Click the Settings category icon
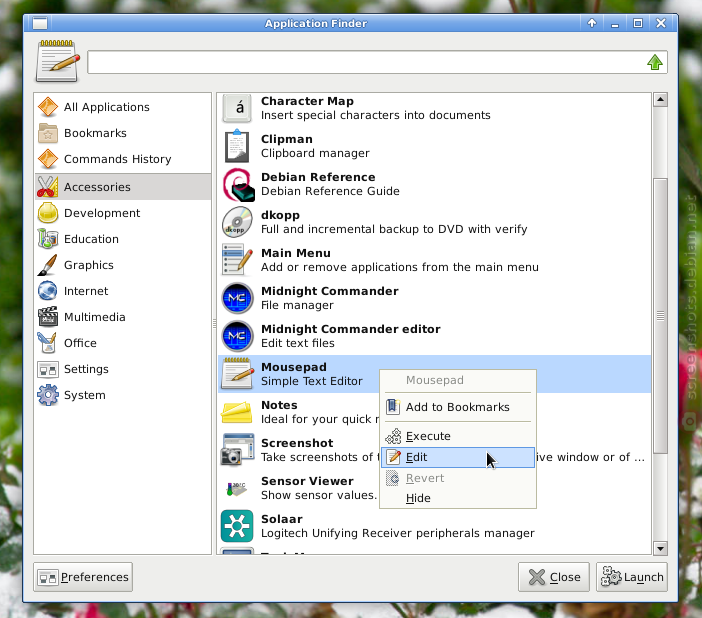Viewport: 702px width, 618px height. [48, 369]
